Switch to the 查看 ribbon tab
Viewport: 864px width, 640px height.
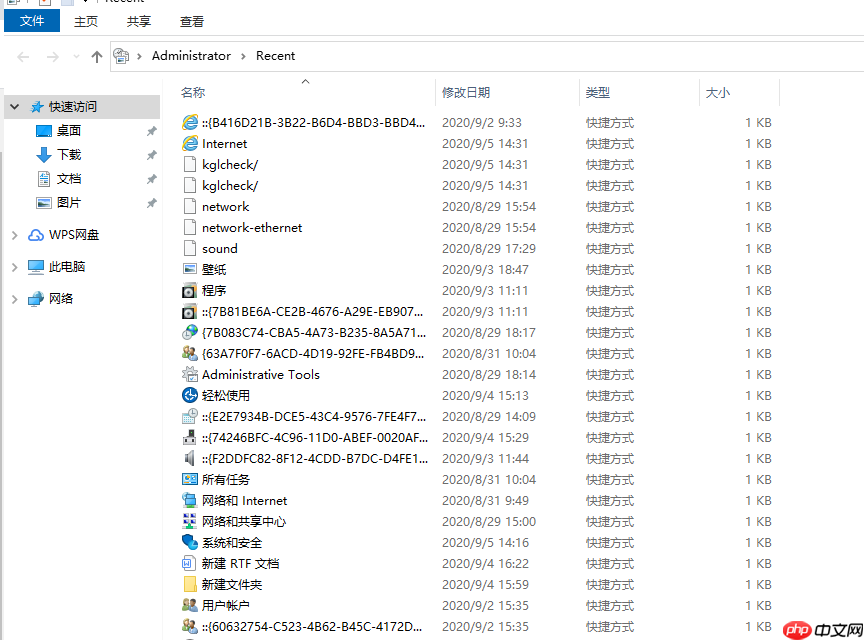[x=191, y=20]
